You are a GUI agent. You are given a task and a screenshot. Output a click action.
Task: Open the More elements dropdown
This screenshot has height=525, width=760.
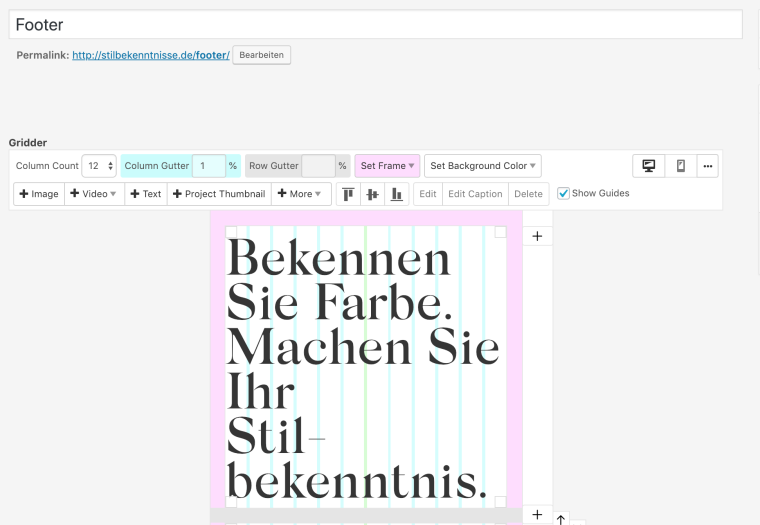pyautogui.click(x=301, y=194)
